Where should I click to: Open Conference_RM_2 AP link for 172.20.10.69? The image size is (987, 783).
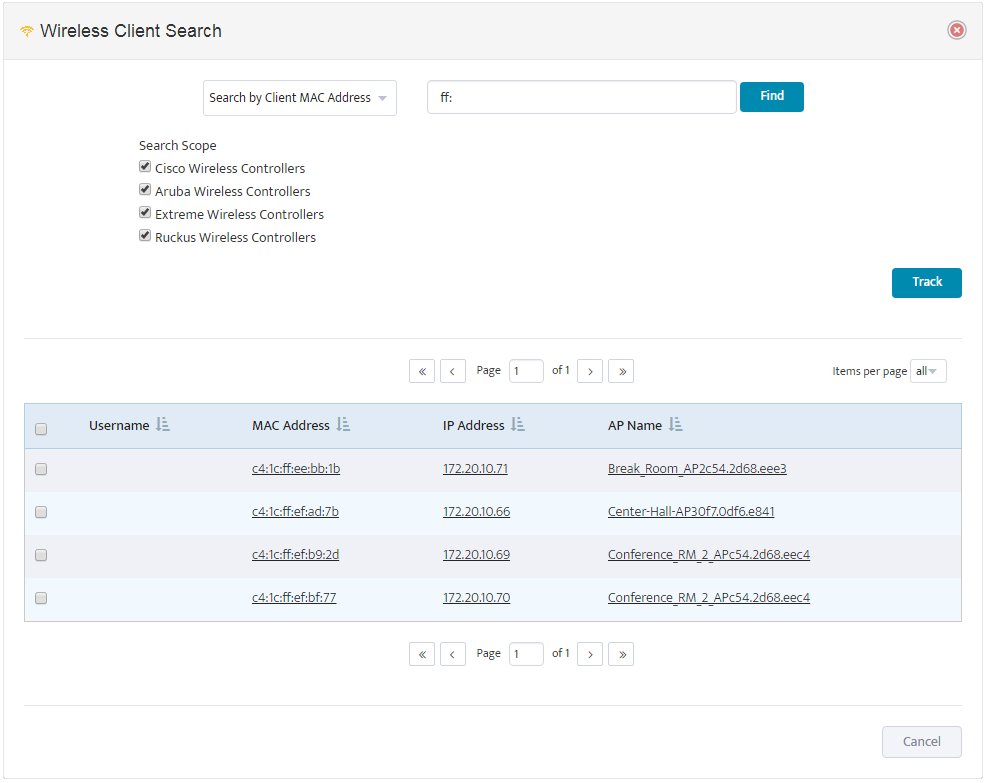point(709,555)
